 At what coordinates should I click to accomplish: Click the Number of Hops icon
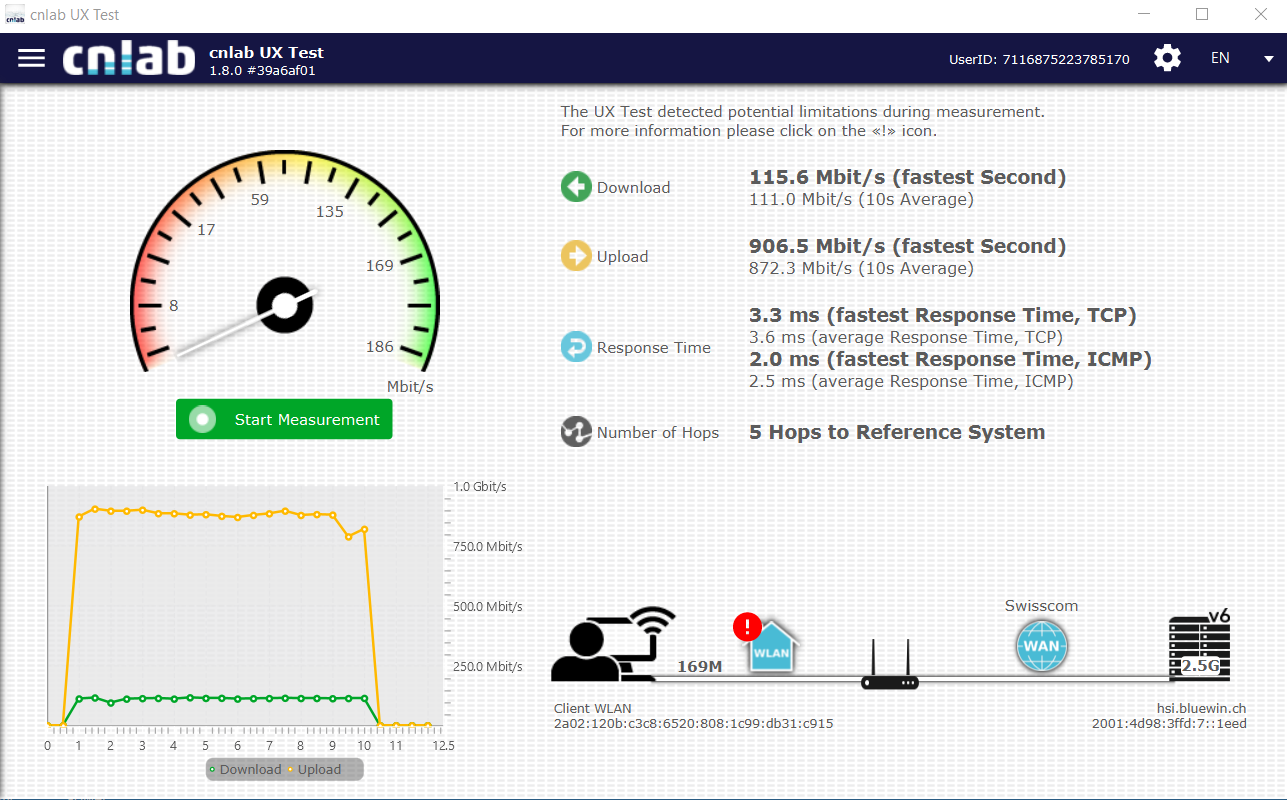click(576, 432)
